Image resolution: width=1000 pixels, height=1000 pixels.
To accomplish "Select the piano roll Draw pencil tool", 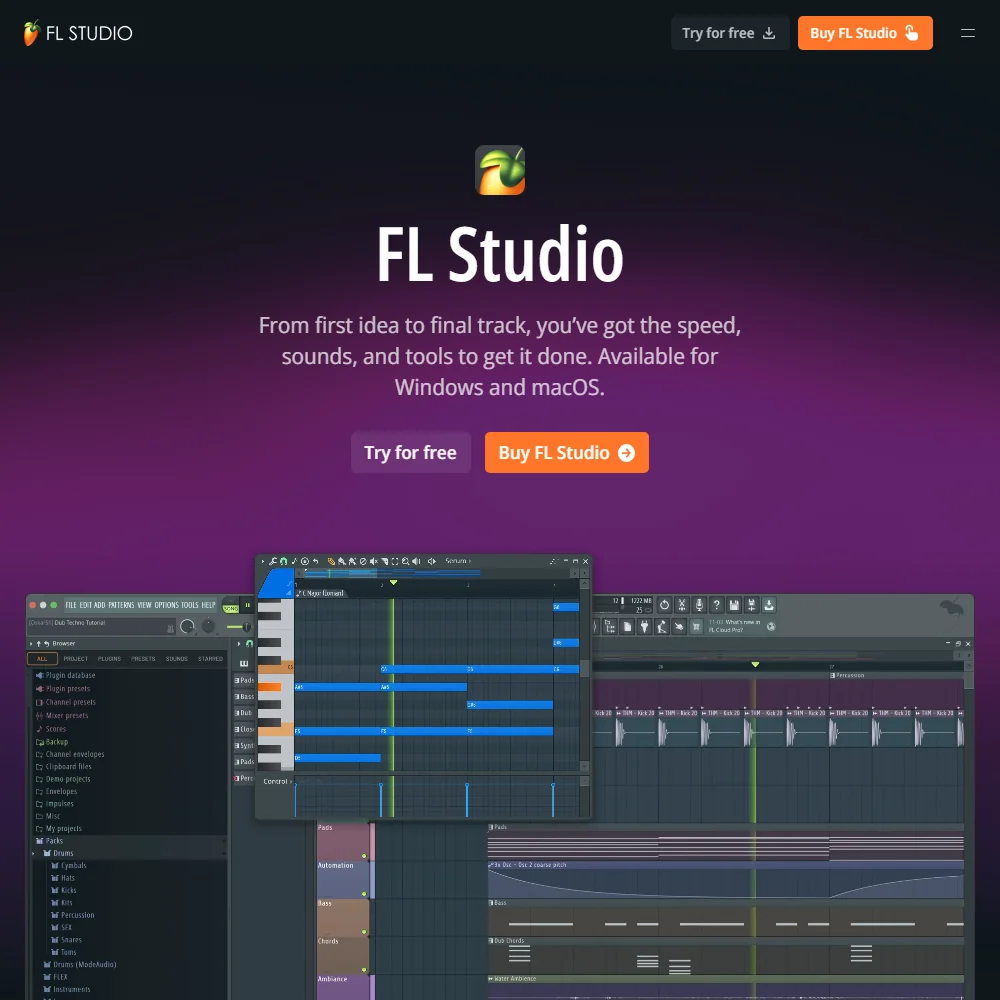I will click(331, 561).
